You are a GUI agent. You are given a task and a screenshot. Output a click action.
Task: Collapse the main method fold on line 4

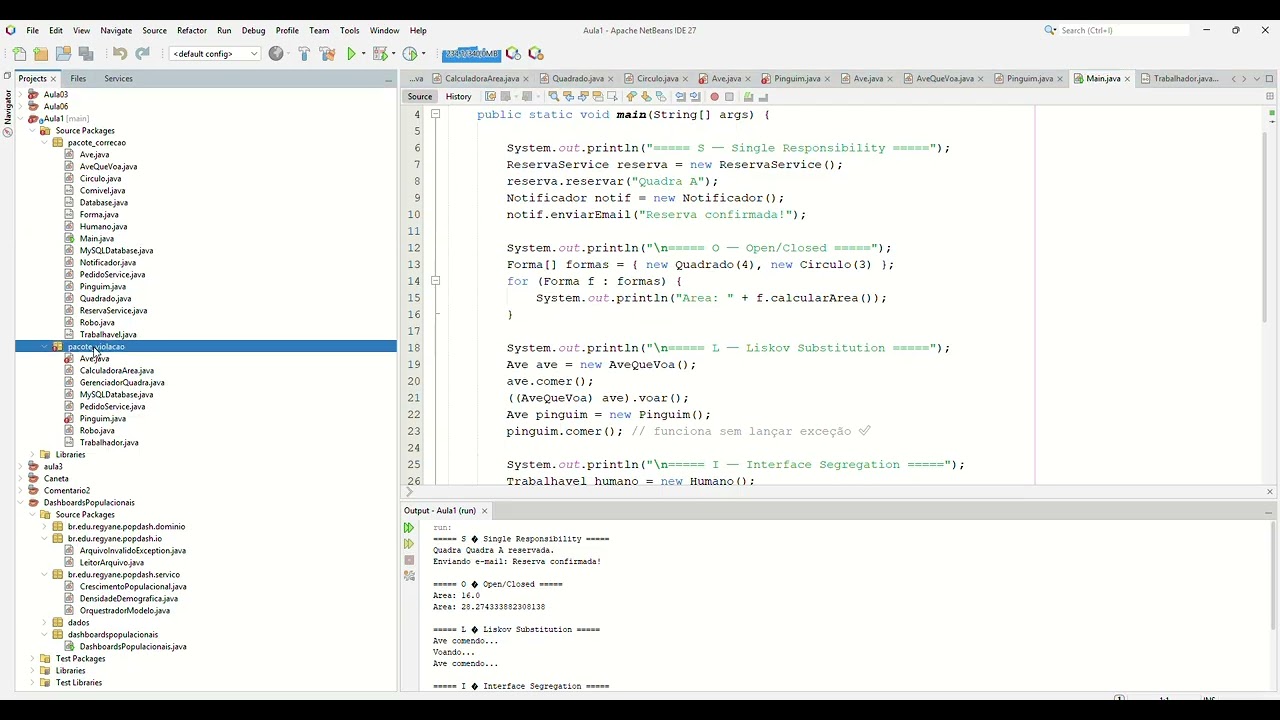[x=435, y=114]
